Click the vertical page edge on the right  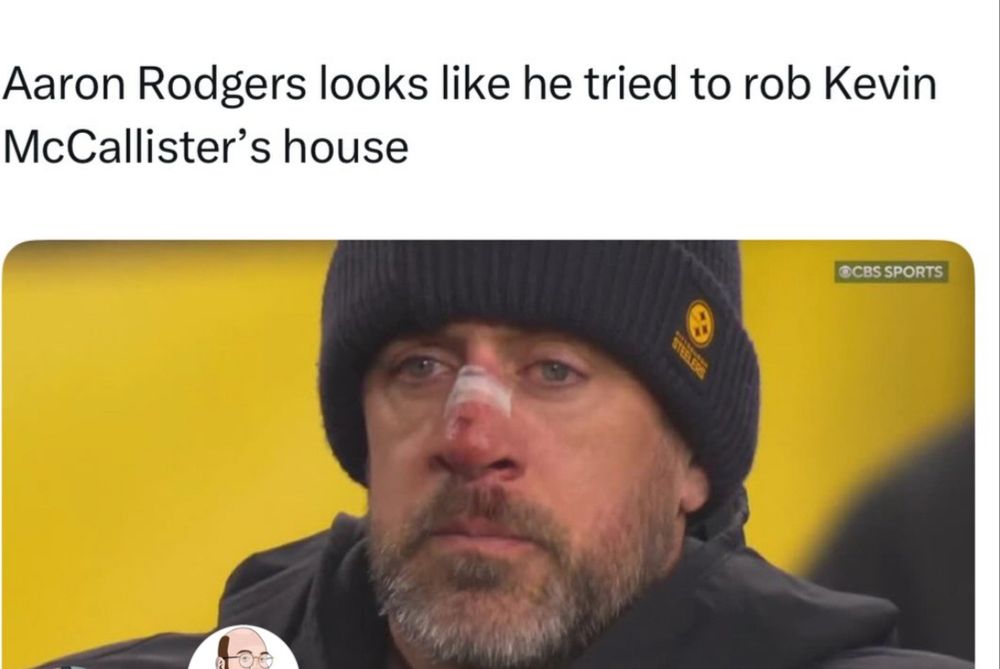[x=997, y=334]
